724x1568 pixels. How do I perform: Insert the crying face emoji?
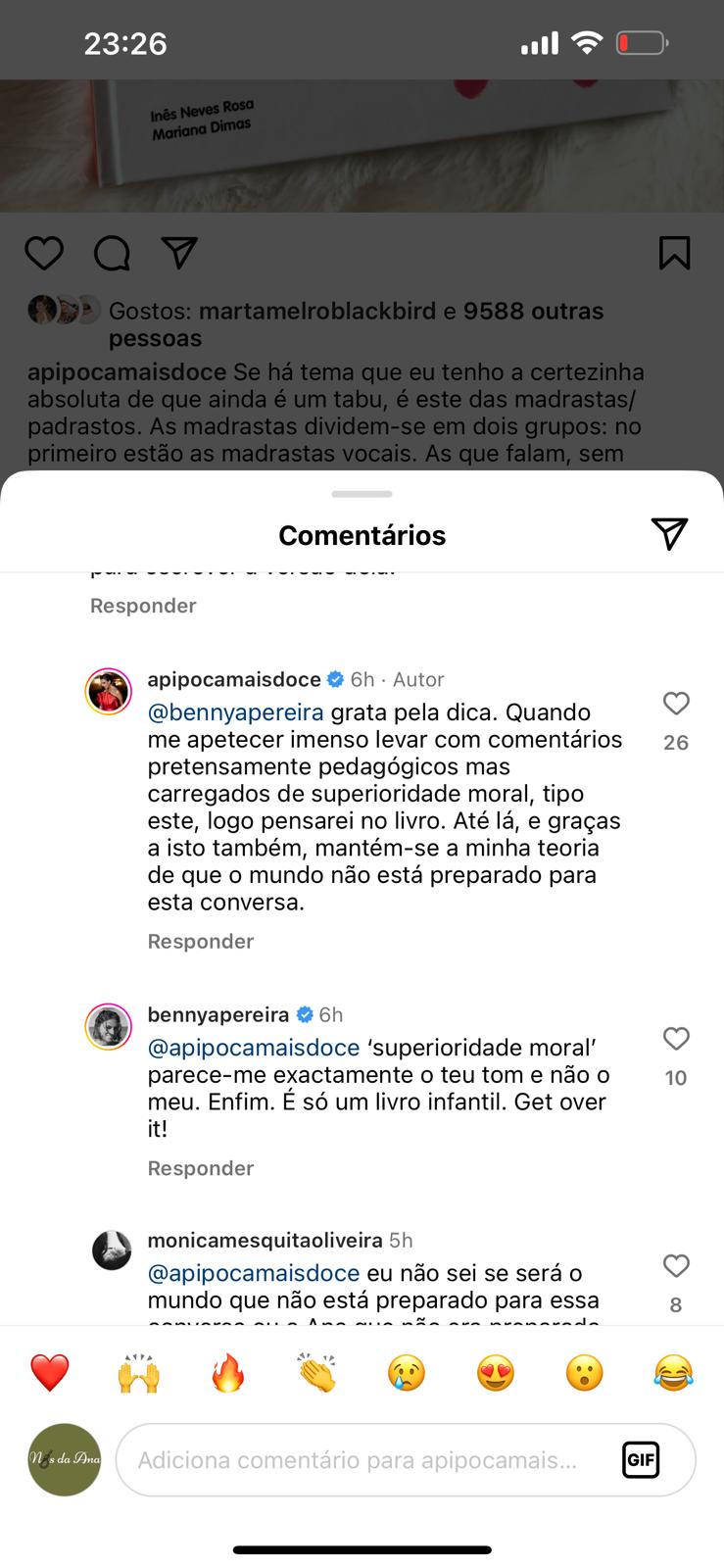point(407,1373)
